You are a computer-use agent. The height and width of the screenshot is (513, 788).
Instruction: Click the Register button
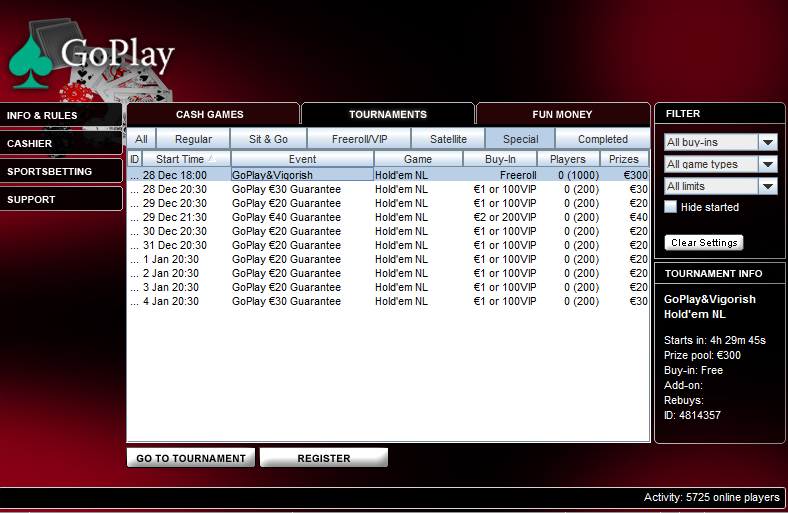tap(324, 458)
